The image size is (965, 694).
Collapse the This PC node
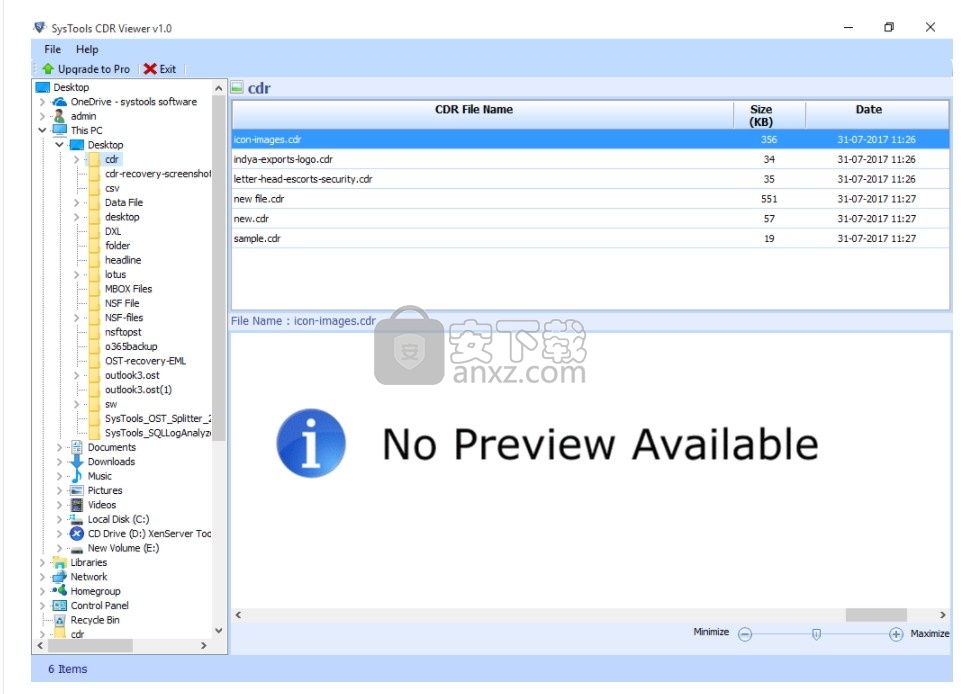point(42,130)
